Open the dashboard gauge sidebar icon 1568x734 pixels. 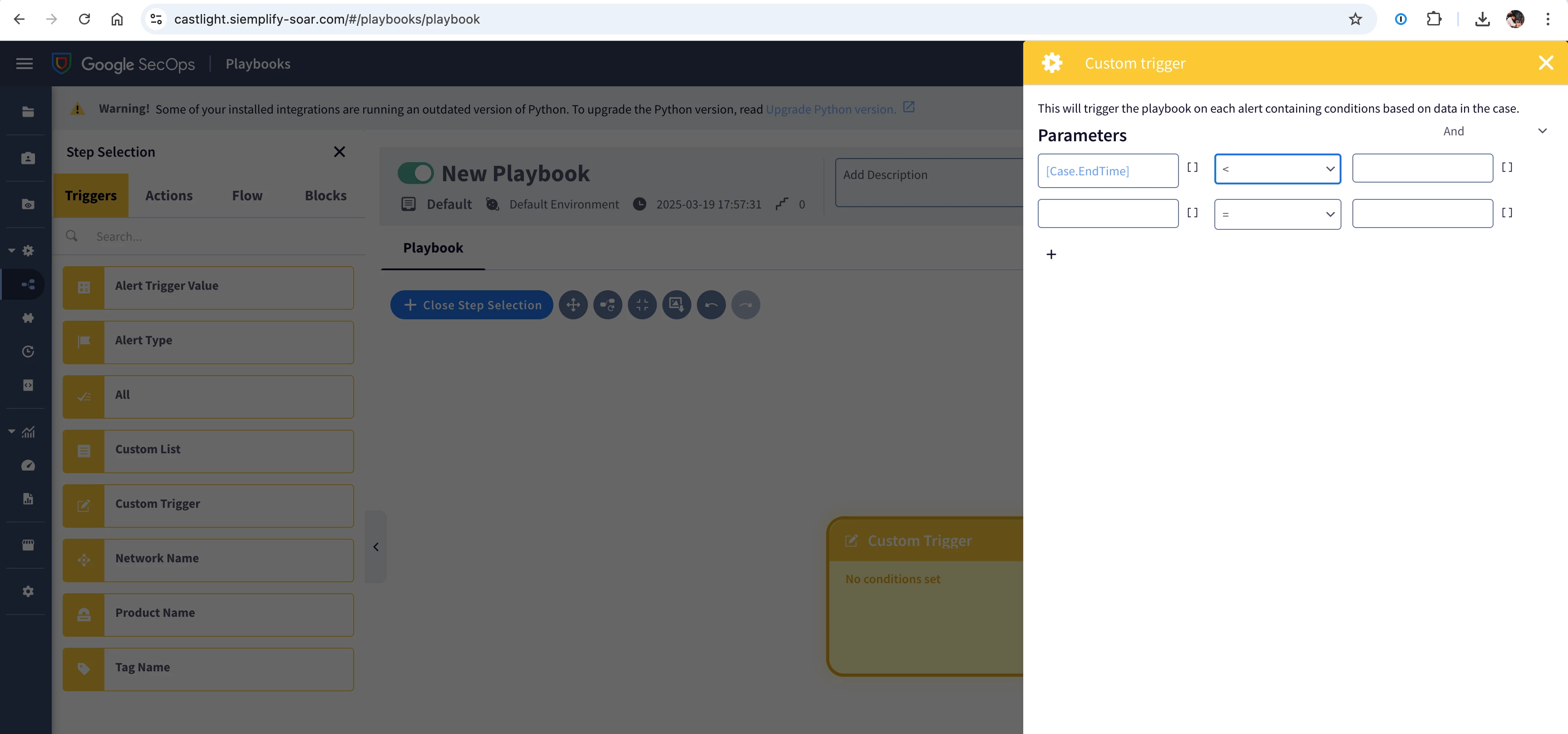point(28,466)
